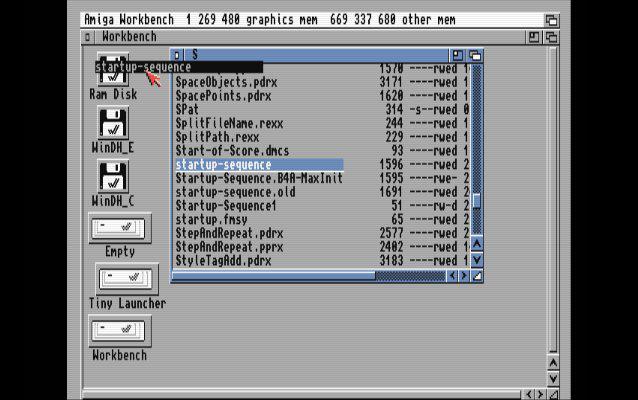Click the S window zoom gadget

click(x=457, y=55)
